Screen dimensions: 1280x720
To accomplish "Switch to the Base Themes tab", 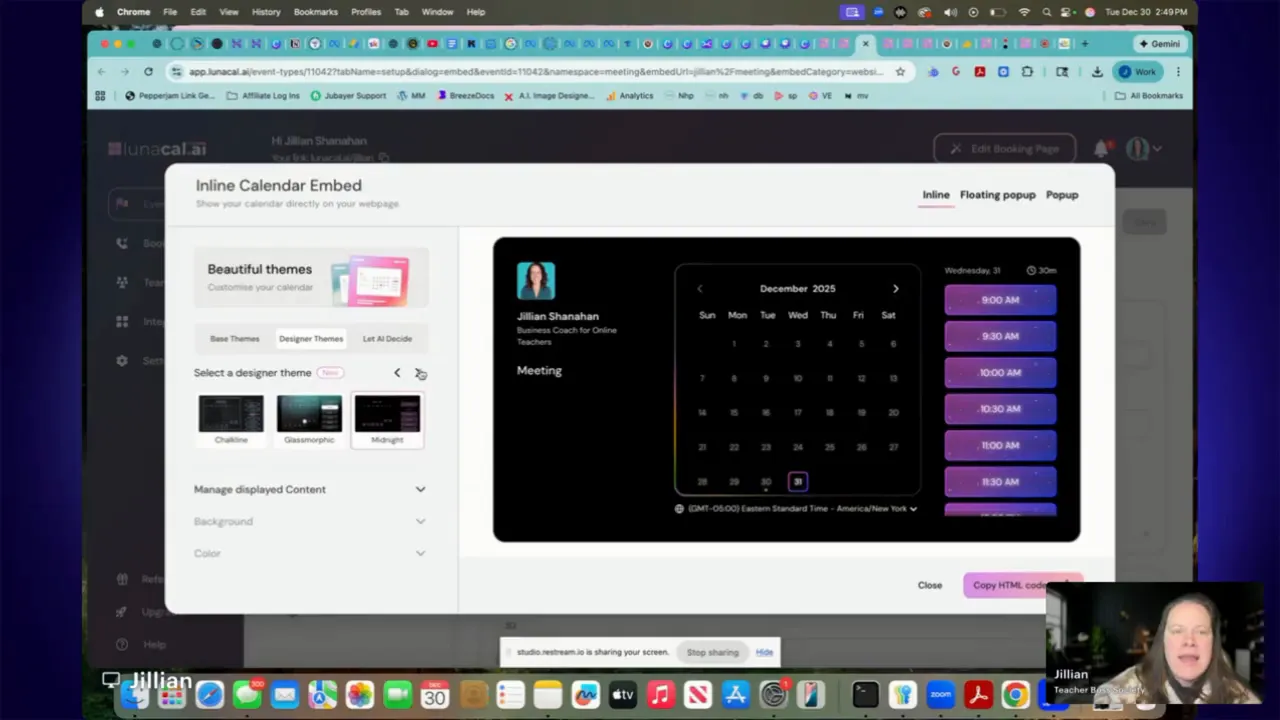I will (x=234, y=338).
